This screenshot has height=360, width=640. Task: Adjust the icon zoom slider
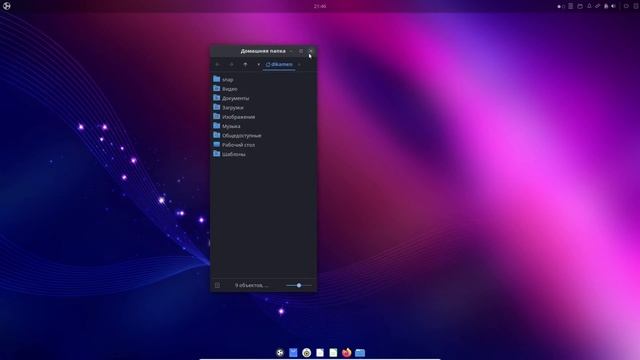click(x=299, y=285)
